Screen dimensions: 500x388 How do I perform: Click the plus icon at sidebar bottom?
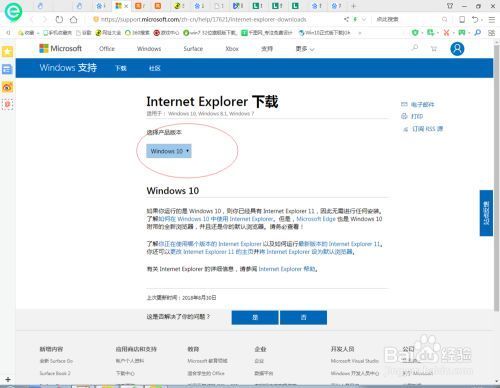8,379
